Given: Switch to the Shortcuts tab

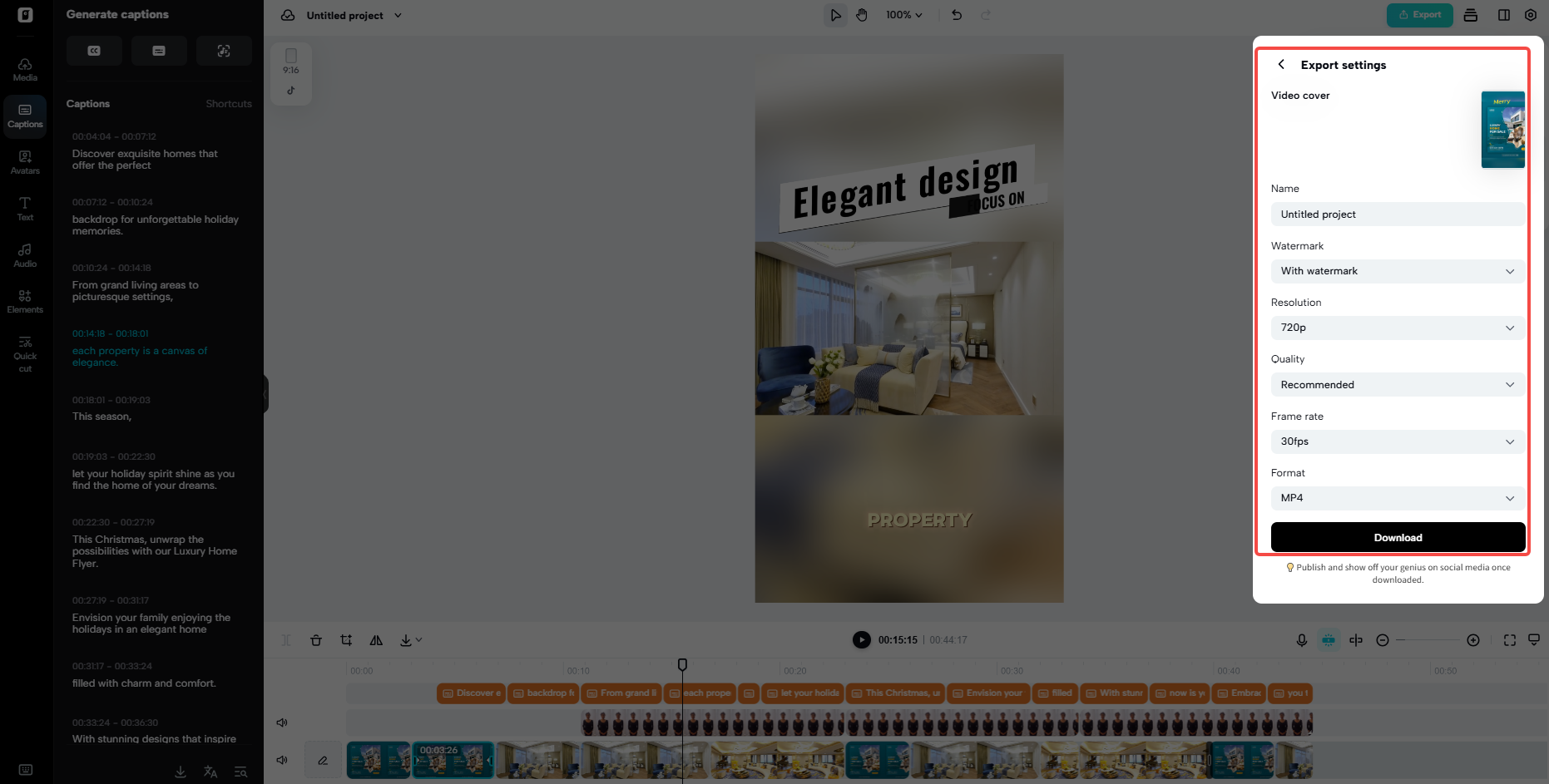Looking at the screenshot, I should tap(229, 104).
